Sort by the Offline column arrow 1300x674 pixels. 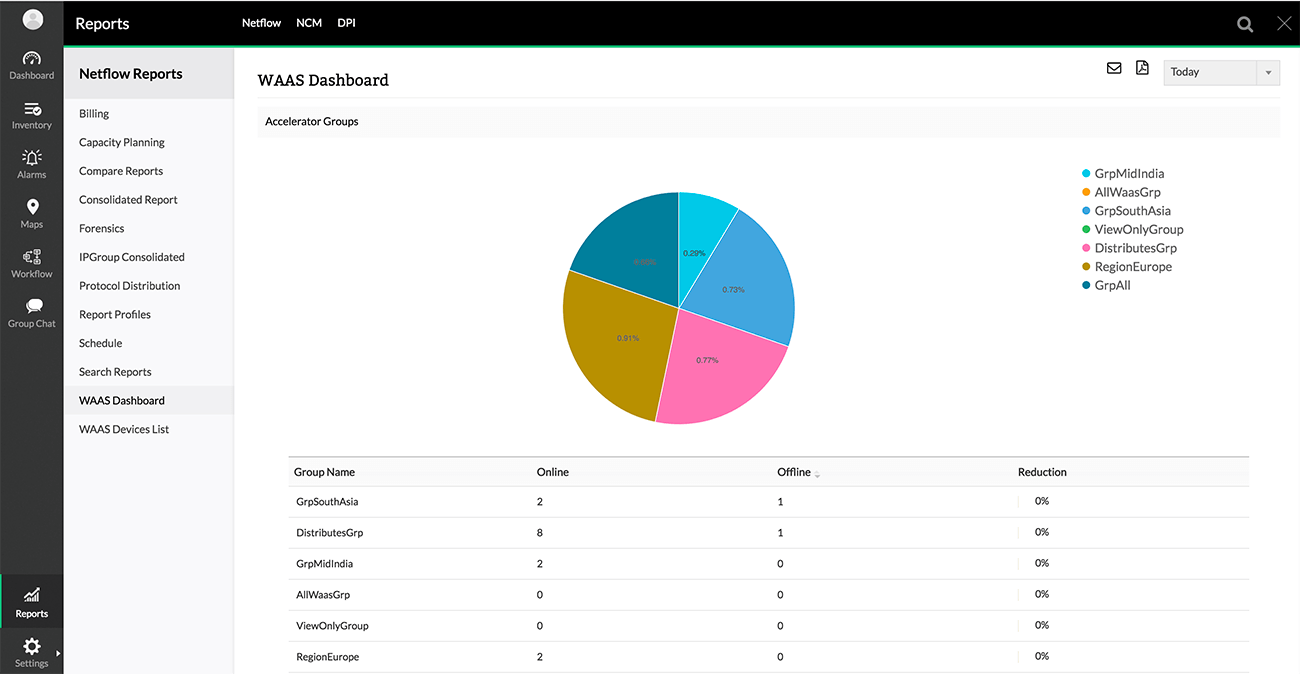817,474
